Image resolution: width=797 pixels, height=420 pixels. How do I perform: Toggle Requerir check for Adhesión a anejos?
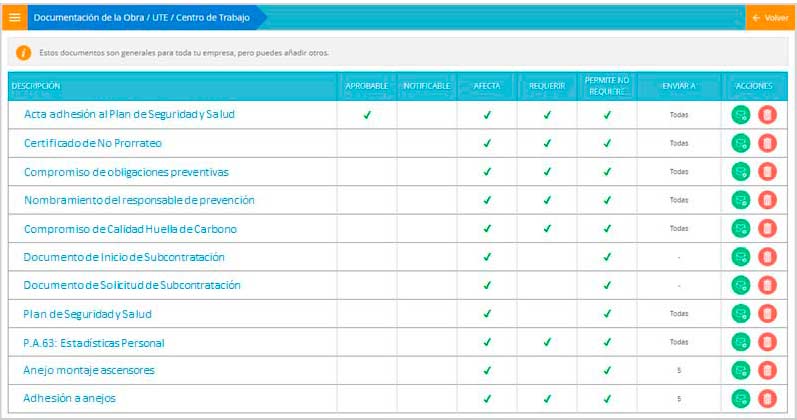point(547,399)
